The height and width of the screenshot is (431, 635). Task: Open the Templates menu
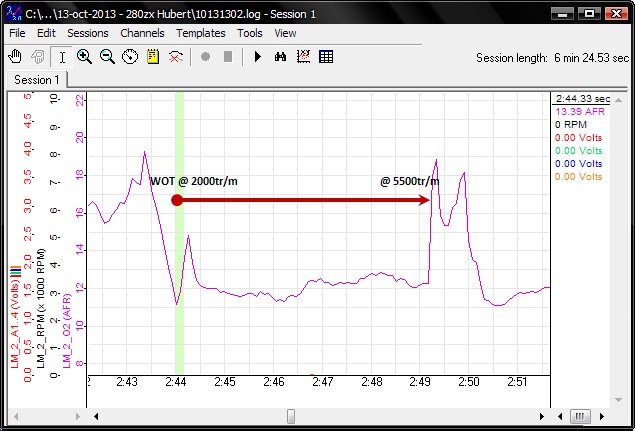point(201,33)
